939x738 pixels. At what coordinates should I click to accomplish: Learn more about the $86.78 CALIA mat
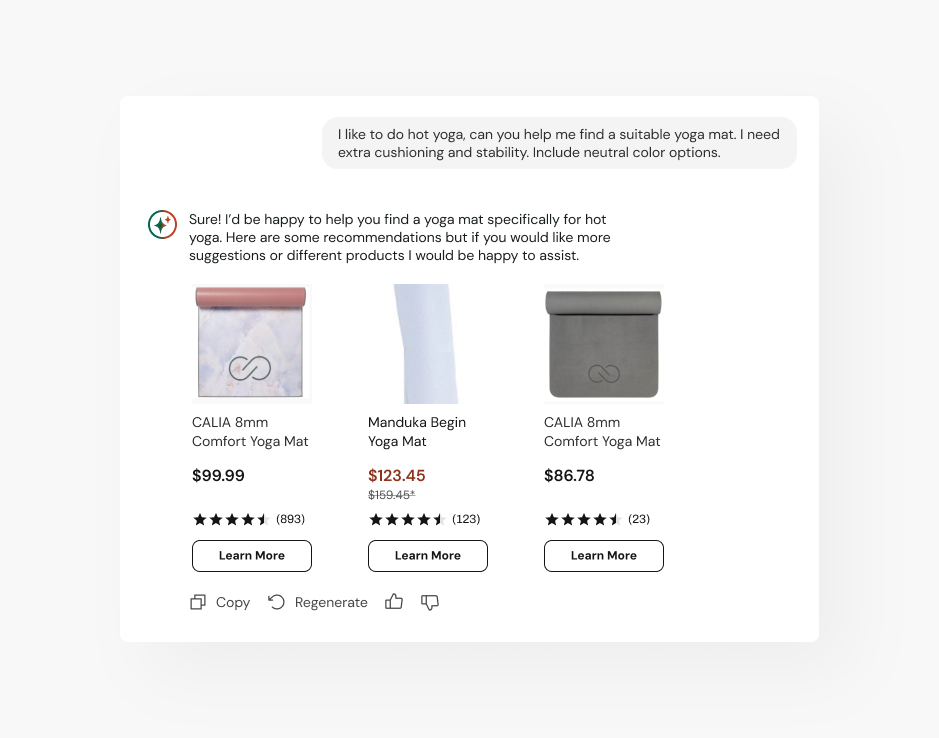pyautogui.click(x=604, y=556)
